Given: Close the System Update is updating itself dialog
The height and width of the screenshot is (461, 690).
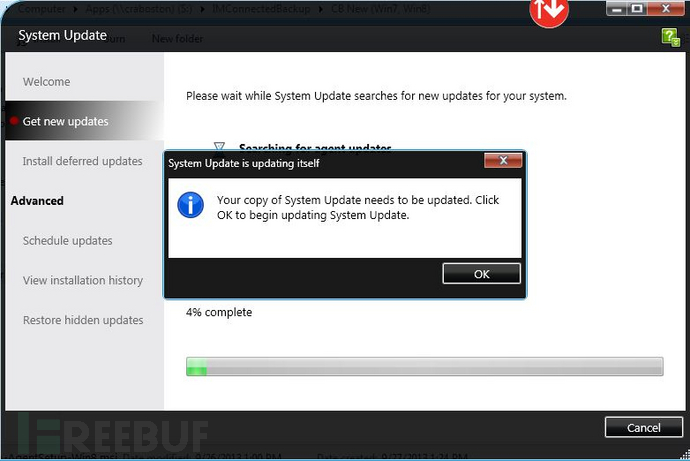Looking at the screenshot, I should point(503,161).
